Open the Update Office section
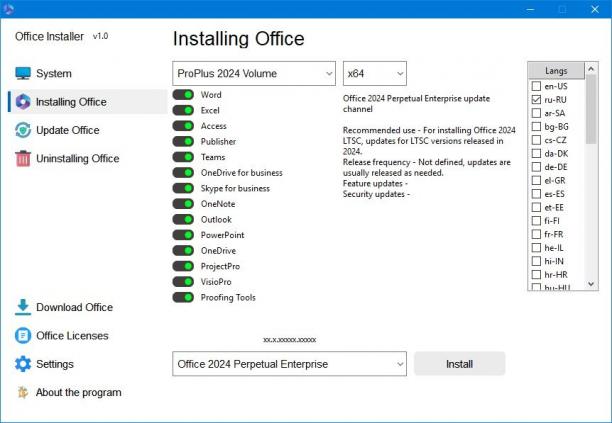Screen dimensions: 612x423 point(68,130)
